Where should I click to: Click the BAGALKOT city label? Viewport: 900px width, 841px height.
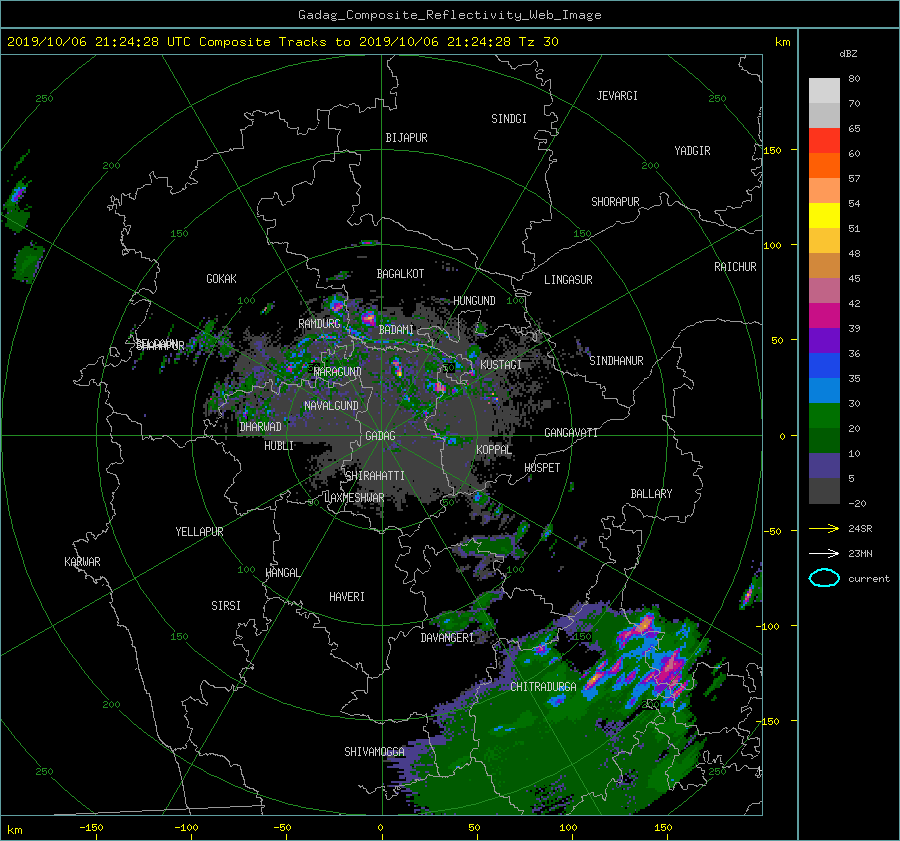(x=400, y=274)
